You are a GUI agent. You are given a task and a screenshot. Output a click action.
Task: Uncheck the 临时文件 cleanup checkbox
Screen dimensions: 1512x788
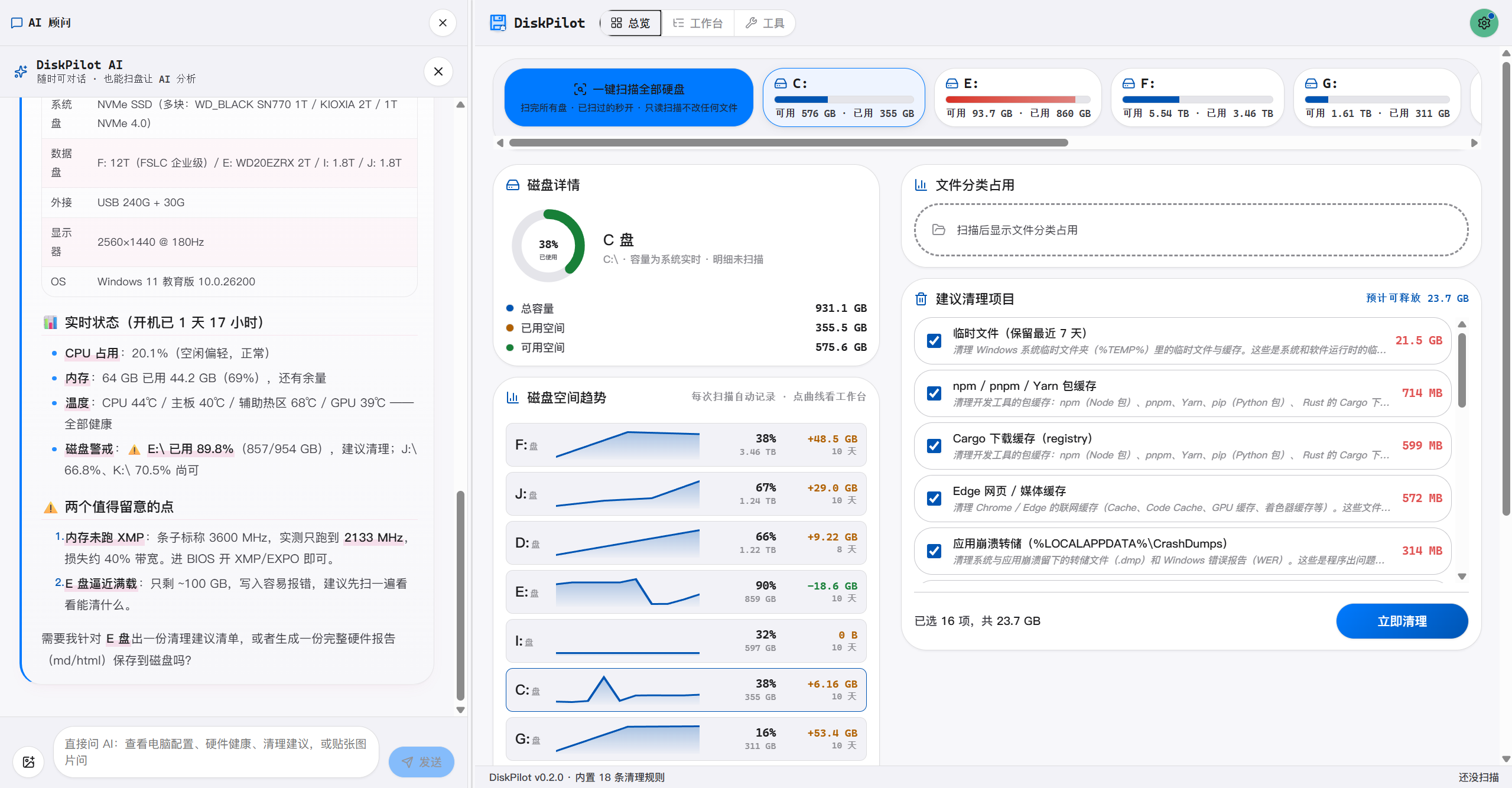point(934,341)
